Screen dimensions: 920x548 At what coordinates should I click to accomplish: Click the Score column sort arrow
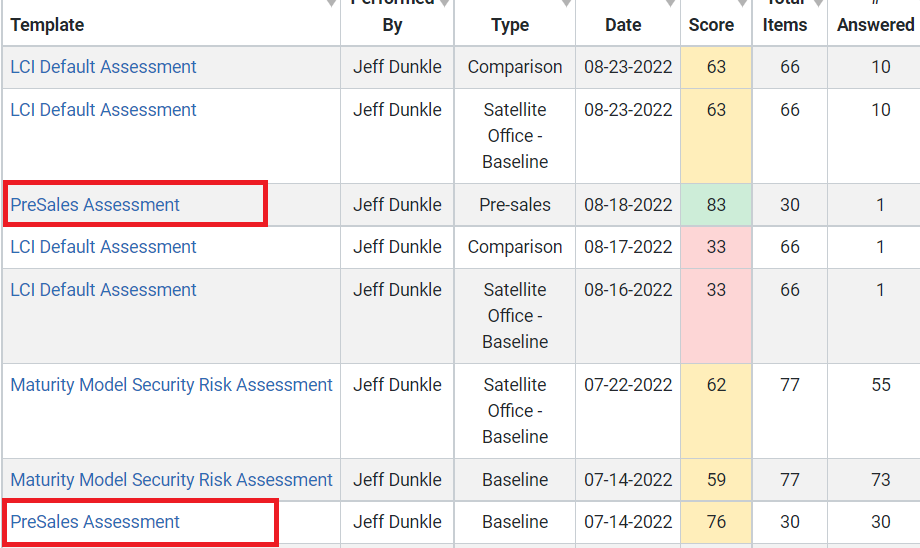pyautogui.click(x=743, y=4)
